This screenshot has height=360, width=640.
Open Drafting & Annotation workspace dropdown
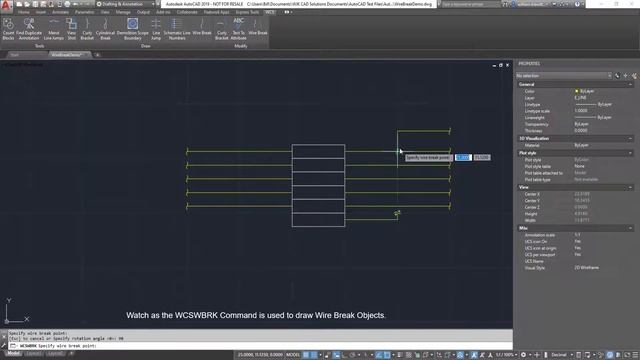(x=126, y=4)
